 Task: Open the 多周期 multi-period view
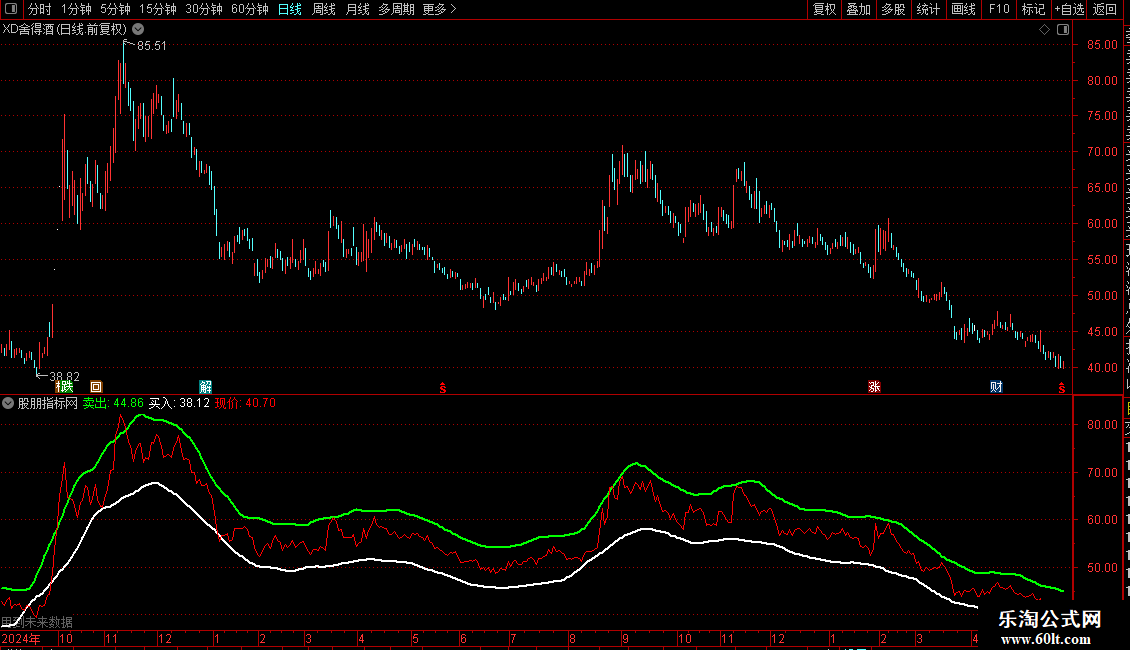coord(396,9)
